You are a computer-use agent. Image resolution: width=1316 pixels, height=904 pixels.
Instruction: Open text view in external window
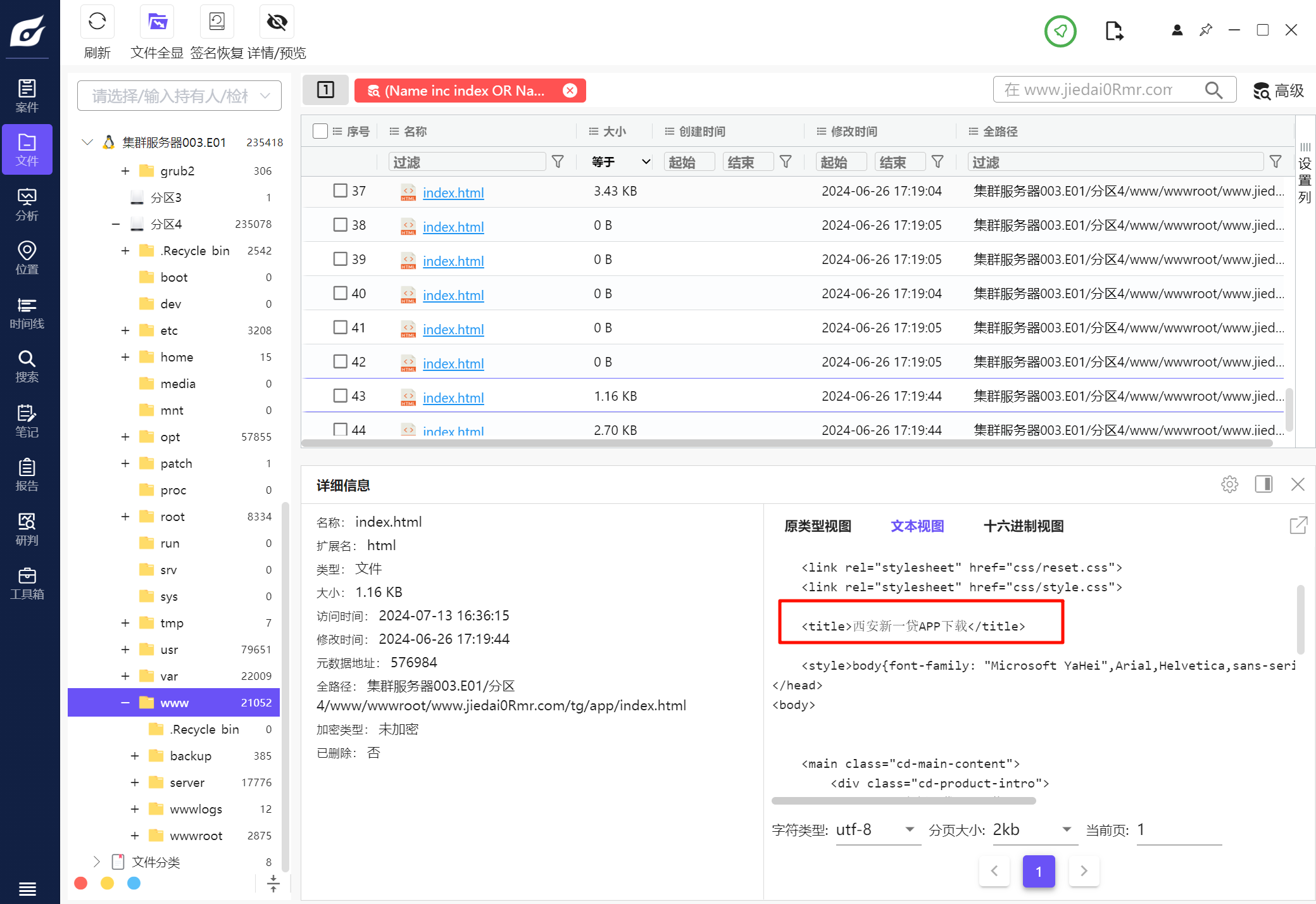(1298, 525)
